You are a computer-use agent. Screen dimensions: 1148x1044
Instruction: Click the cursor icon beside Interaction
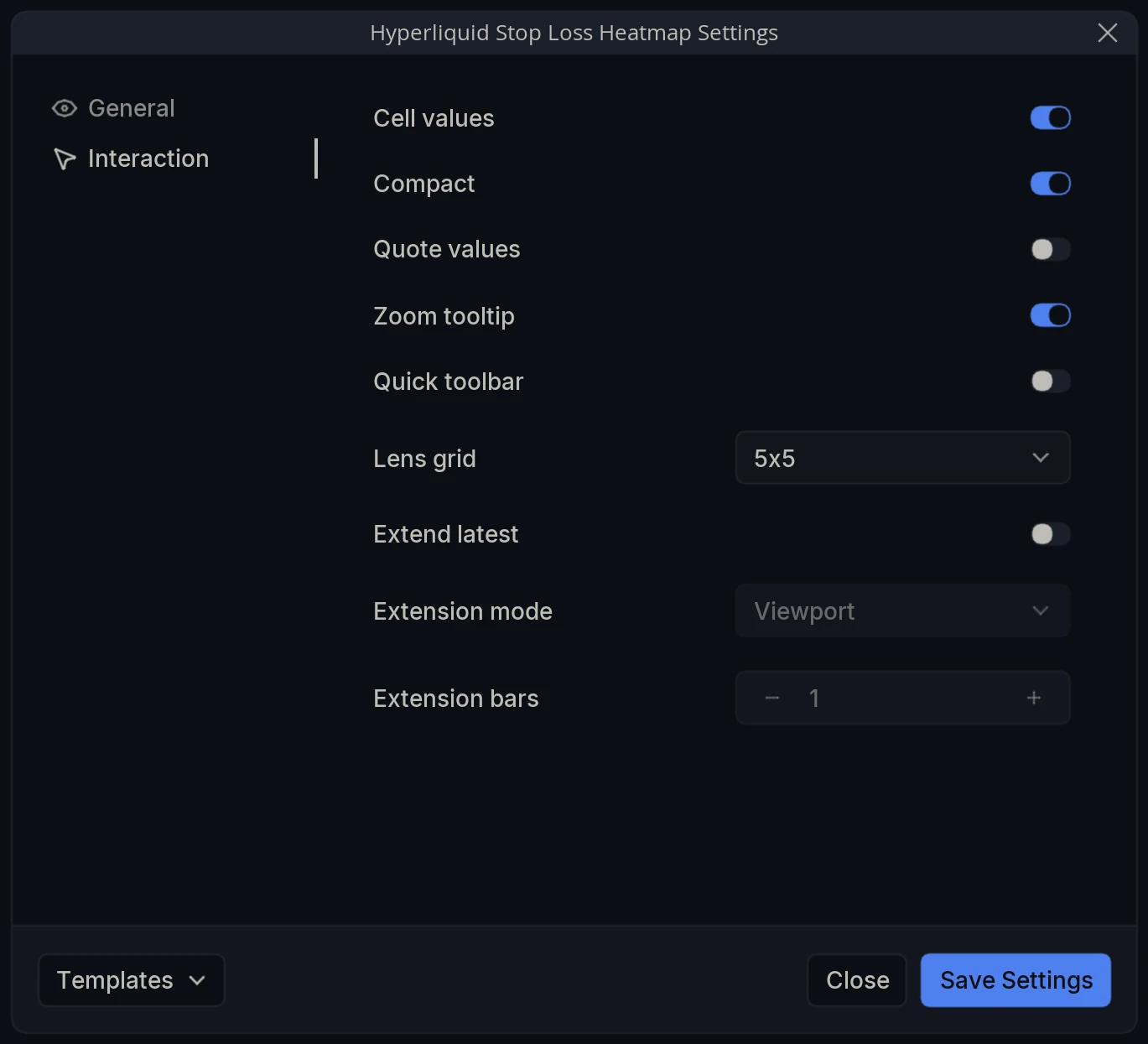click(65, 158)
